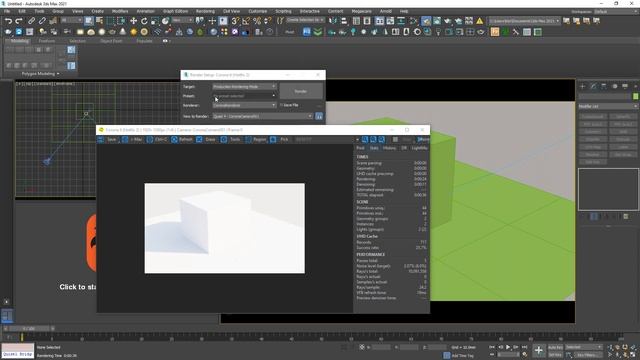This screenshot has width=640, height=360.
Task: Switch to the Freeform ribbon tab
Action: coord(47,41)
